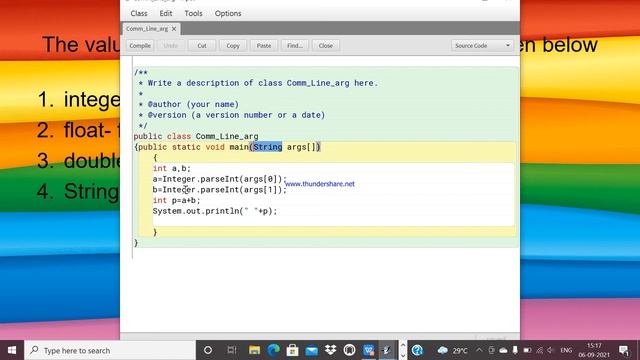Open File Explorer from the taskbar

pyautogui.click(x=254, y=350)
